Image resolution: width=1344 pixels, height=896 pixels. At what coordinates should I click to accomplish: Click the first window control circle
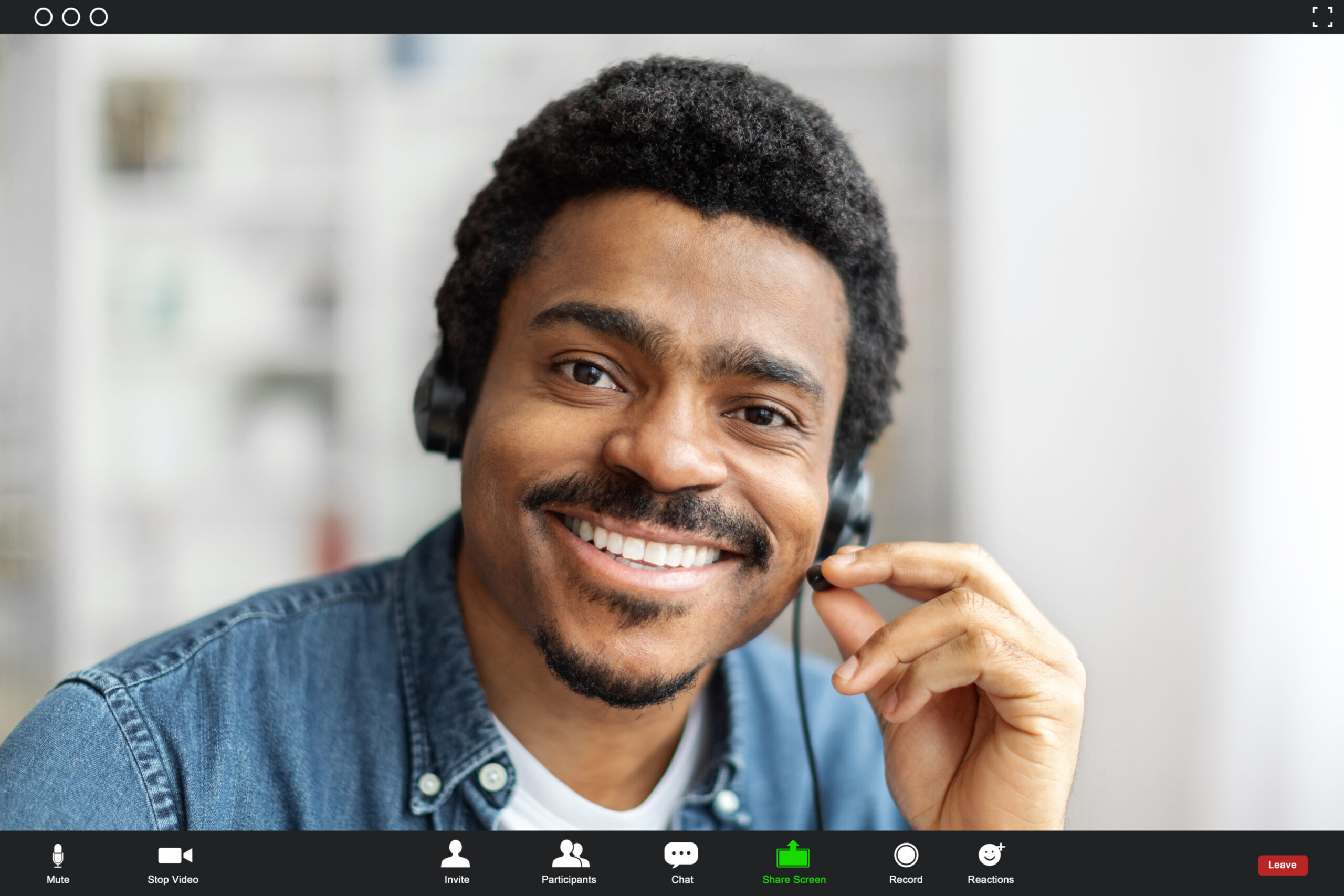(x=44, y=17)
